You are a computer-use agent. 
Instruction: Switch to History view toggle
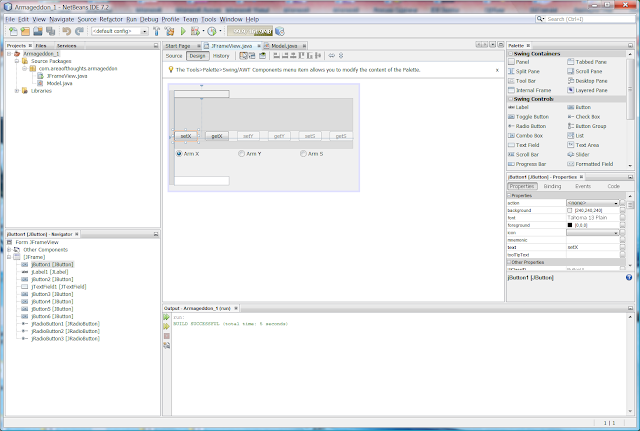[x=221, y=56]
